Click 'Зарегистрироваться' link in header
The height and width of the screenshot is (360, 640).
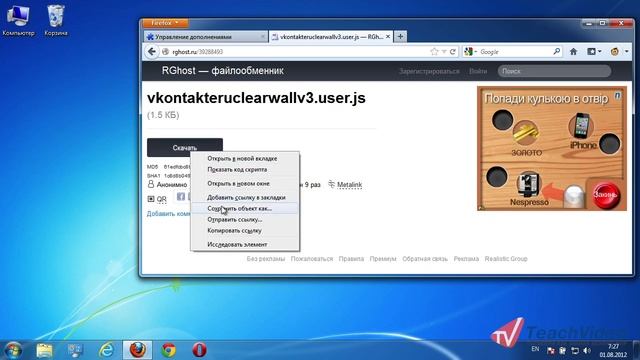click(429, 71)
